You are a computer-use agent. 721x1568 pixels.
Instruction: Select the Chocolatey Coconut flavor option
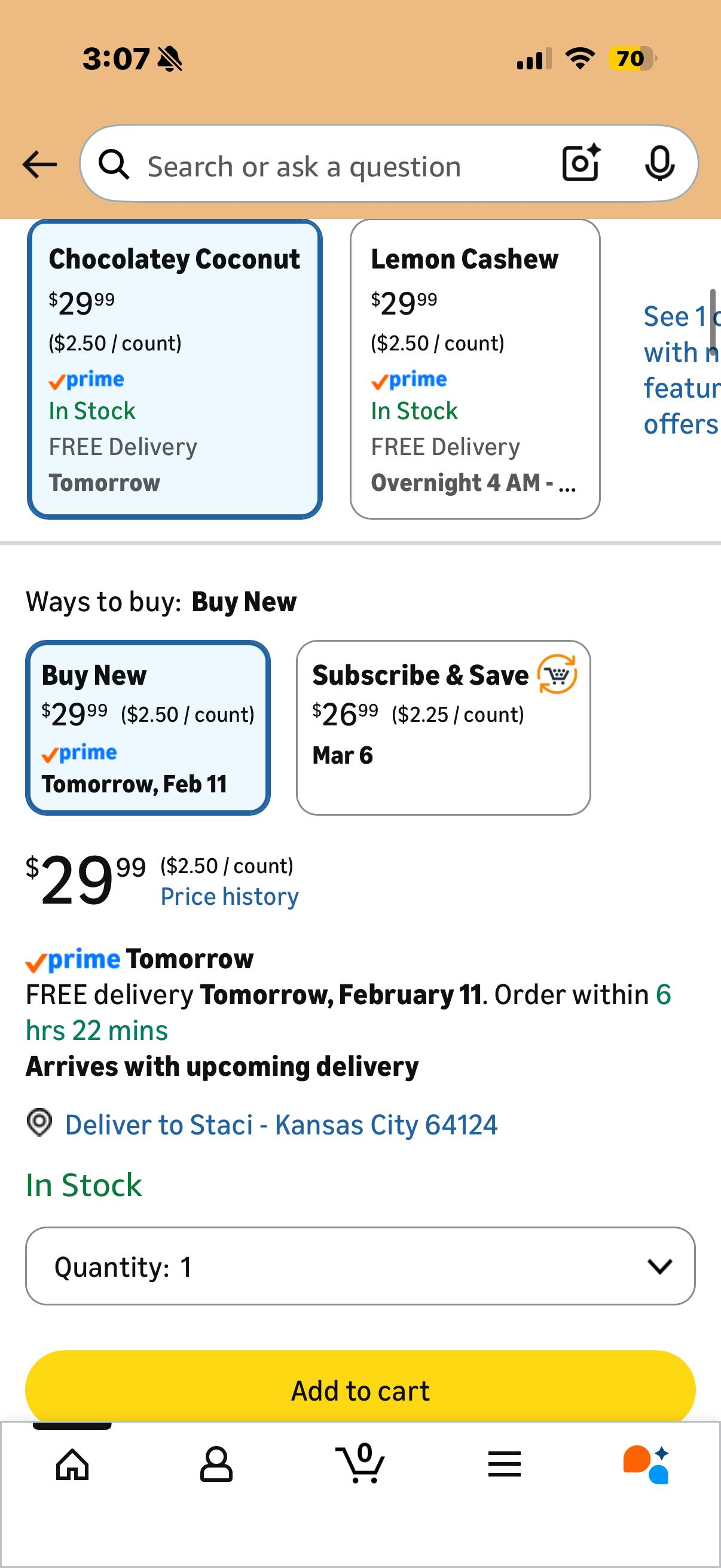click(x=175, y=369)
